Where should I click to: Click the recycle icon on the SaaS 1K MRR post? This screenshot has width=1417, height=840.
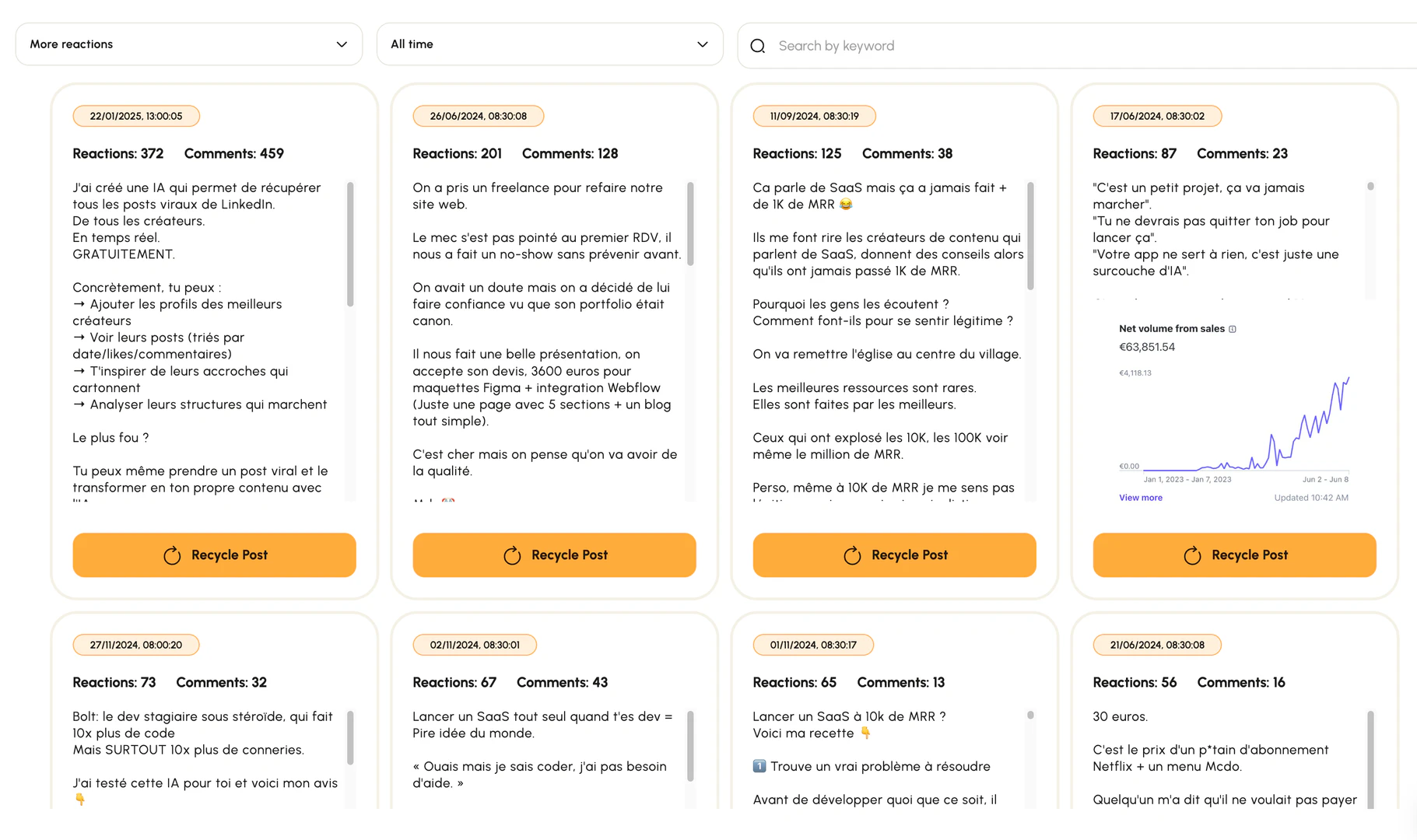click(853, 555)
